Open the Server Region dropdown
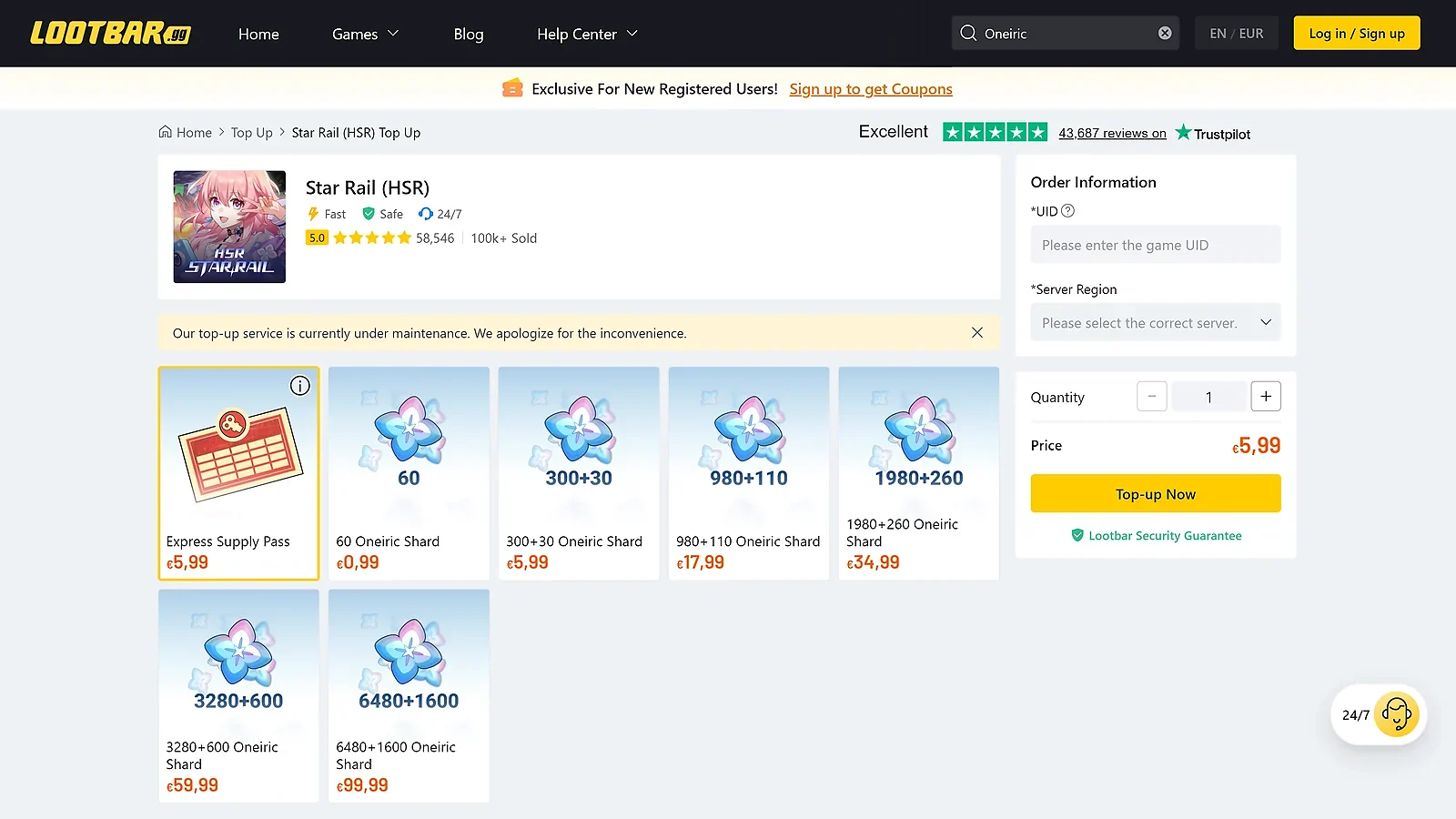Screen dimensions: 1456x819 pyautogui.click(x=1156, y=322)
